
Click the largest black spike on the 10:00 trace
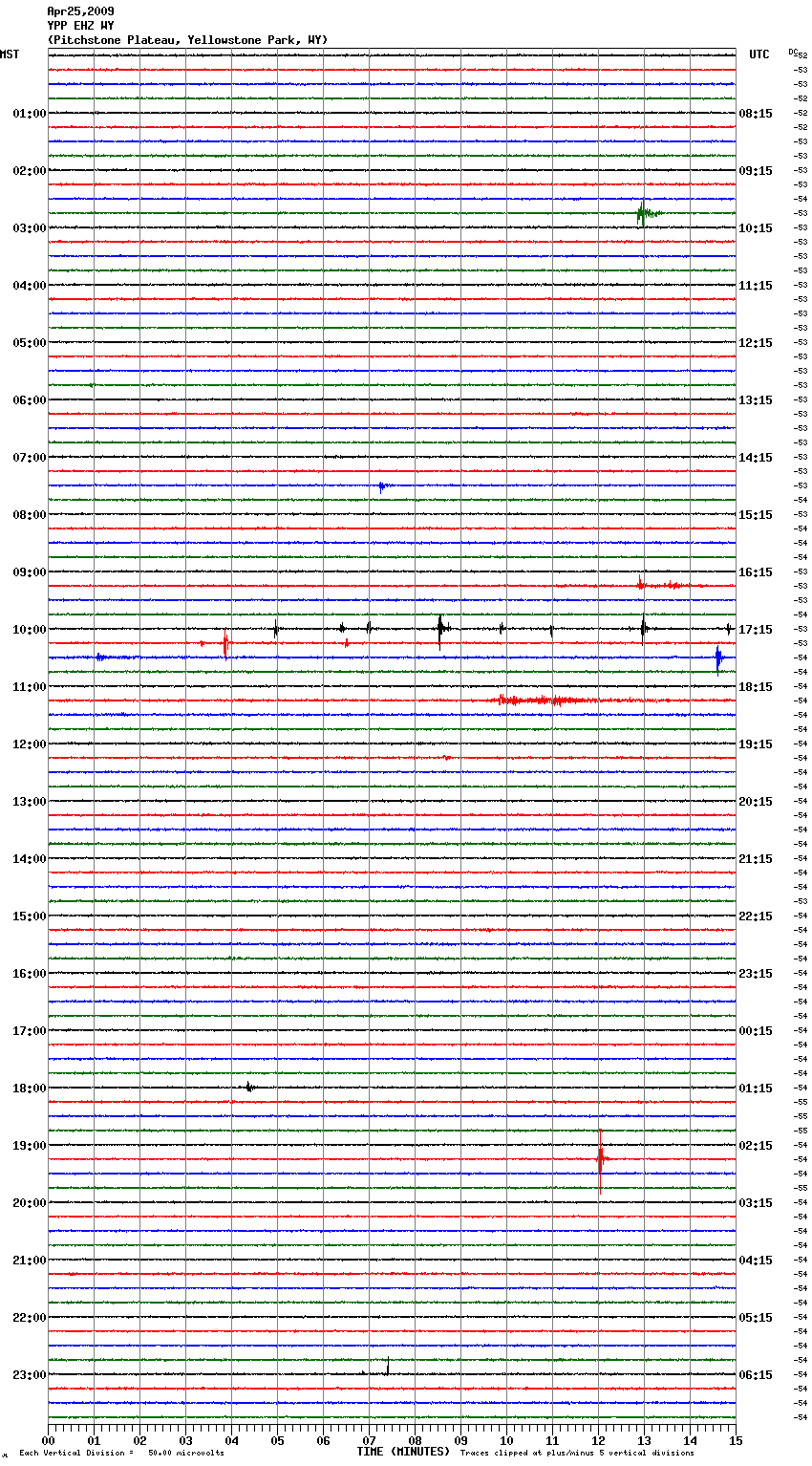(x=440, y=630)
